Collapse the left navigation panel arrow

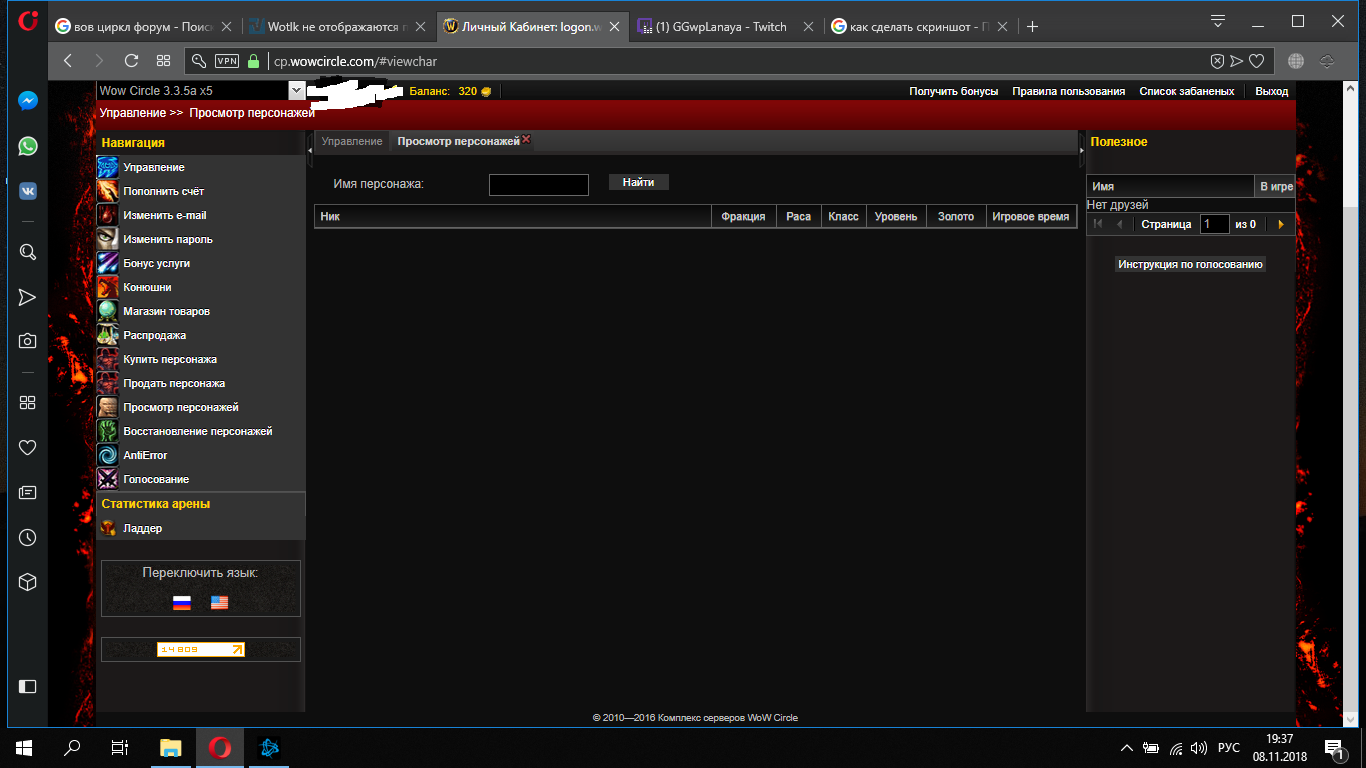click(310, 149)
